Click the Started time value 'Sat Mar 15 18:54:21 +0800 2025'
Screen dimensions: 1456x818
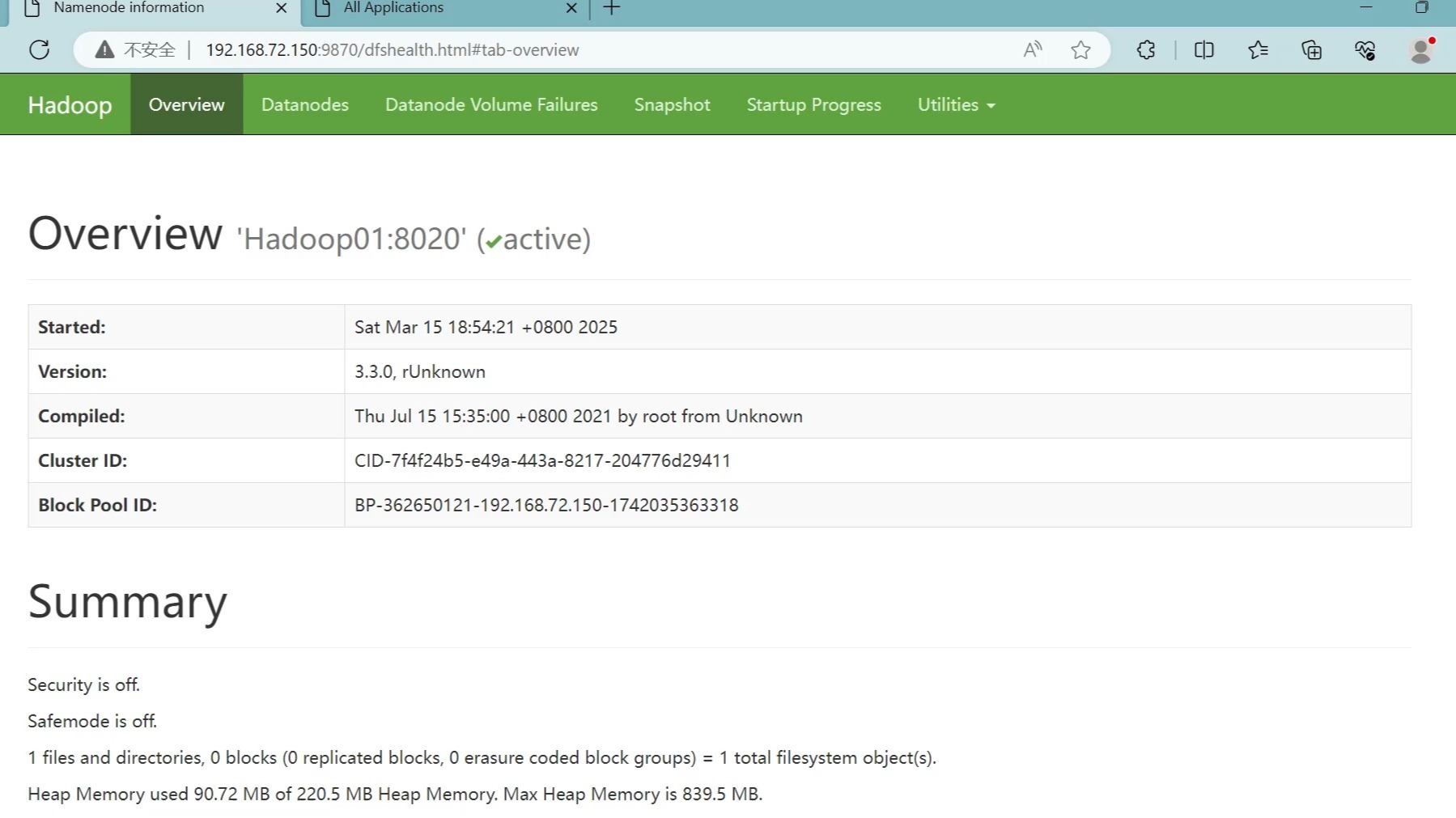pos(486,327)
